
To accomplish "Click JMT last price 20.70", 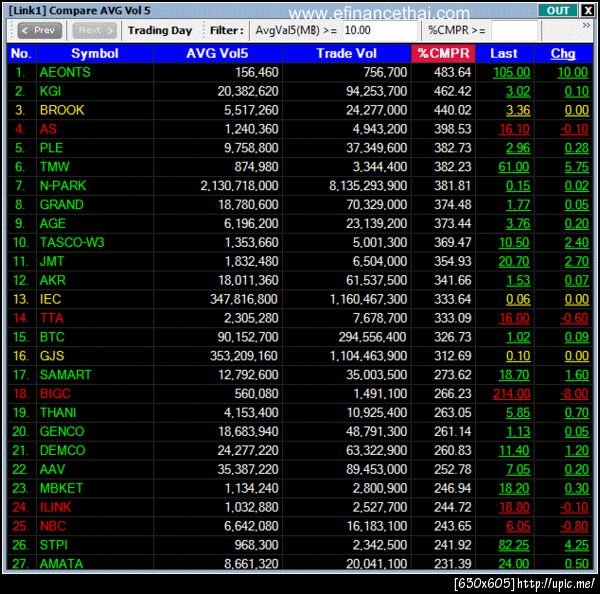I will coord(514,261).
